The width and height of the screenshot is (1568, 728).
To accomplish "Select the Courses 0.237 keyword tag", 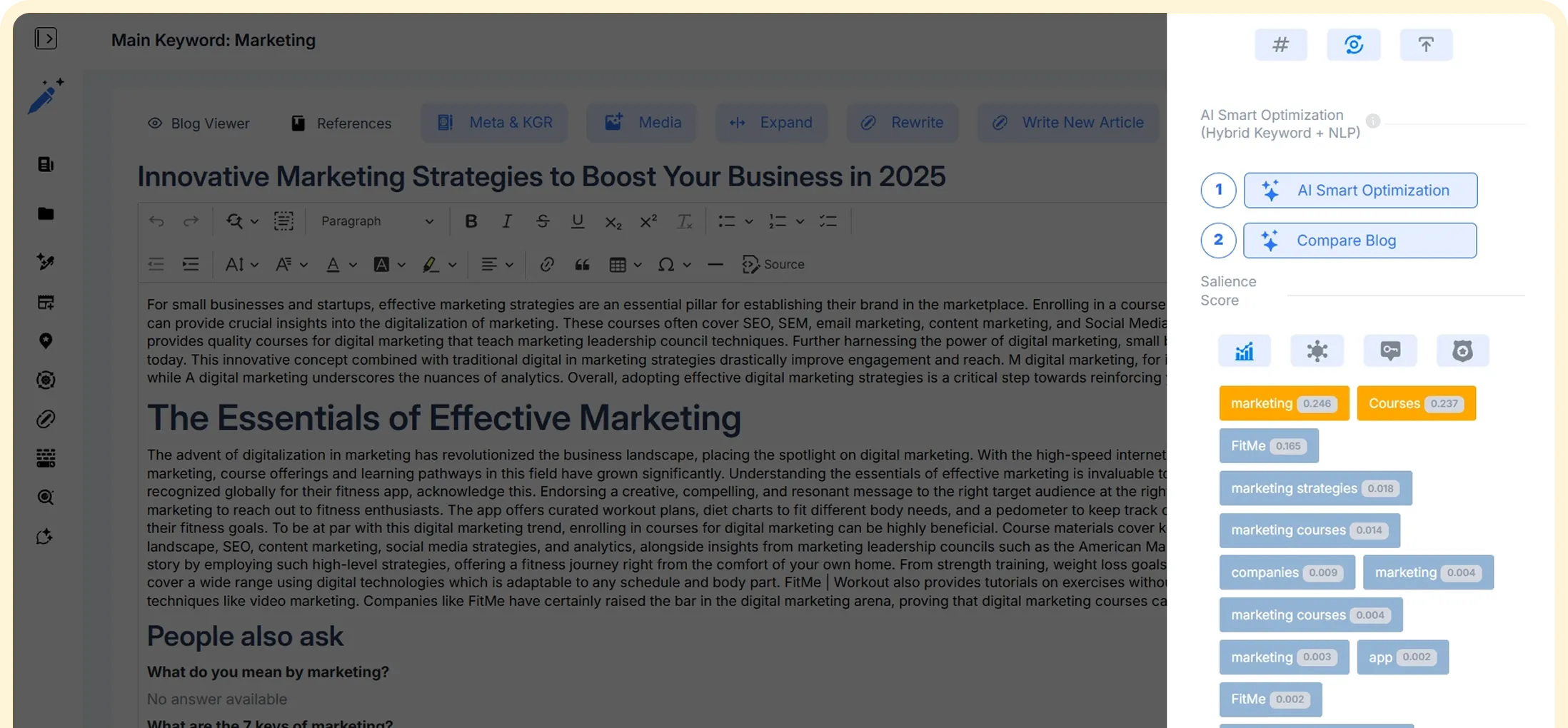I will [1415, 403].
